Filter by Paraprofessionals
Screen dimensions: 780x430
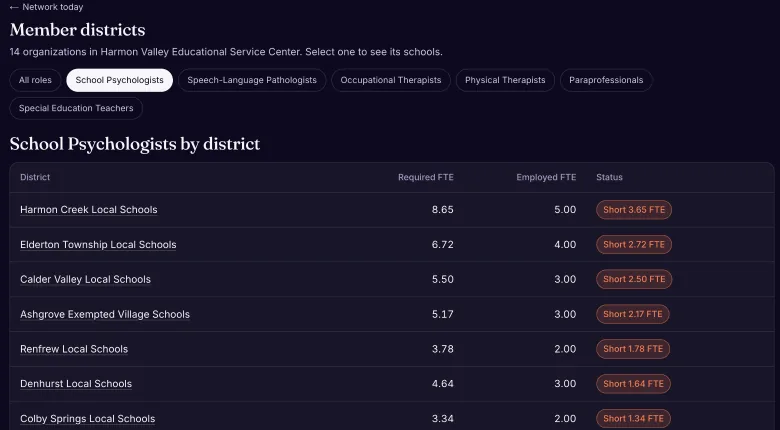click(x=606, y=80)
